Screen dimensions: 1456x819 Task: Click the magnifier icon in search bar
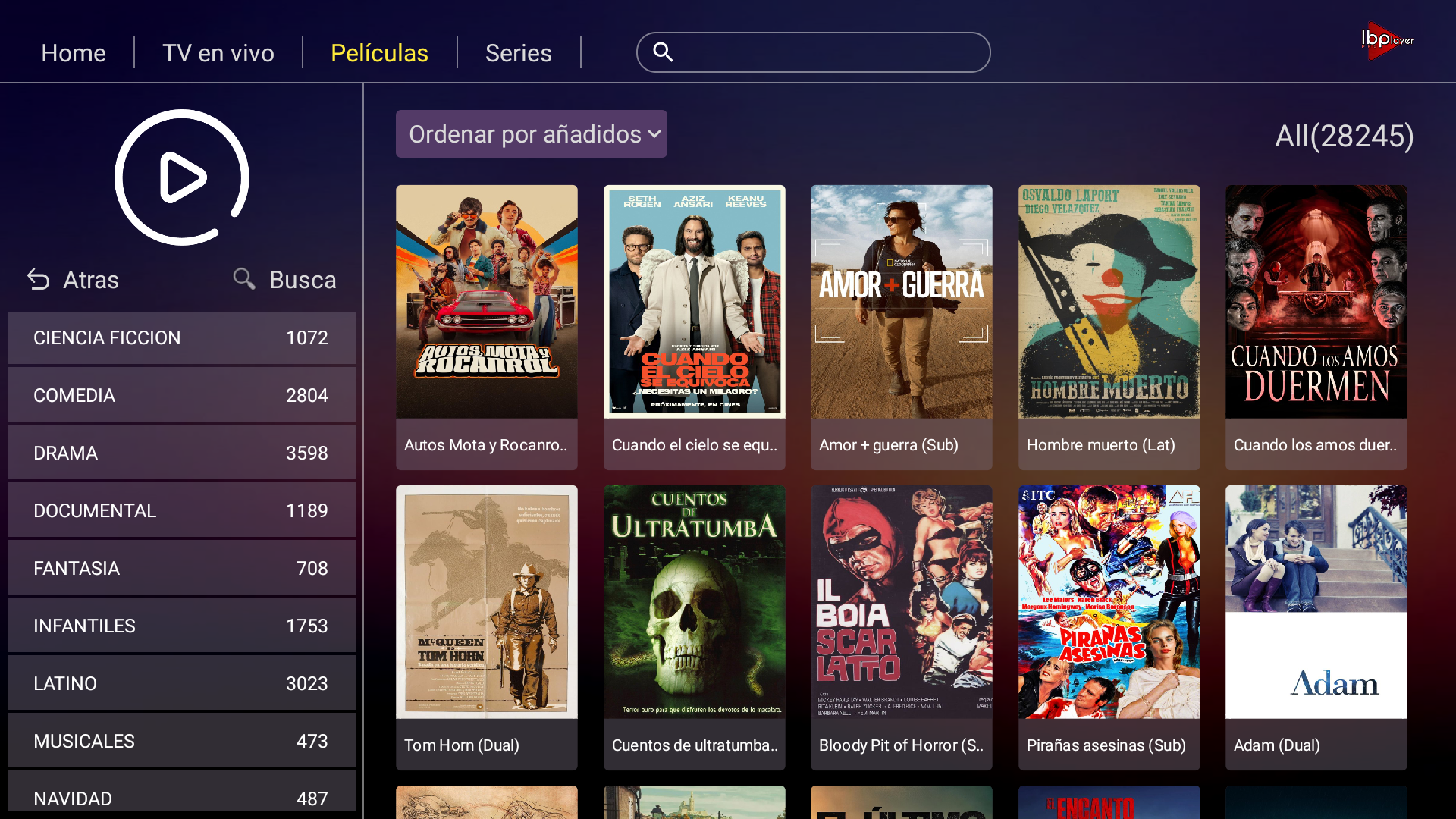point(663,52)
